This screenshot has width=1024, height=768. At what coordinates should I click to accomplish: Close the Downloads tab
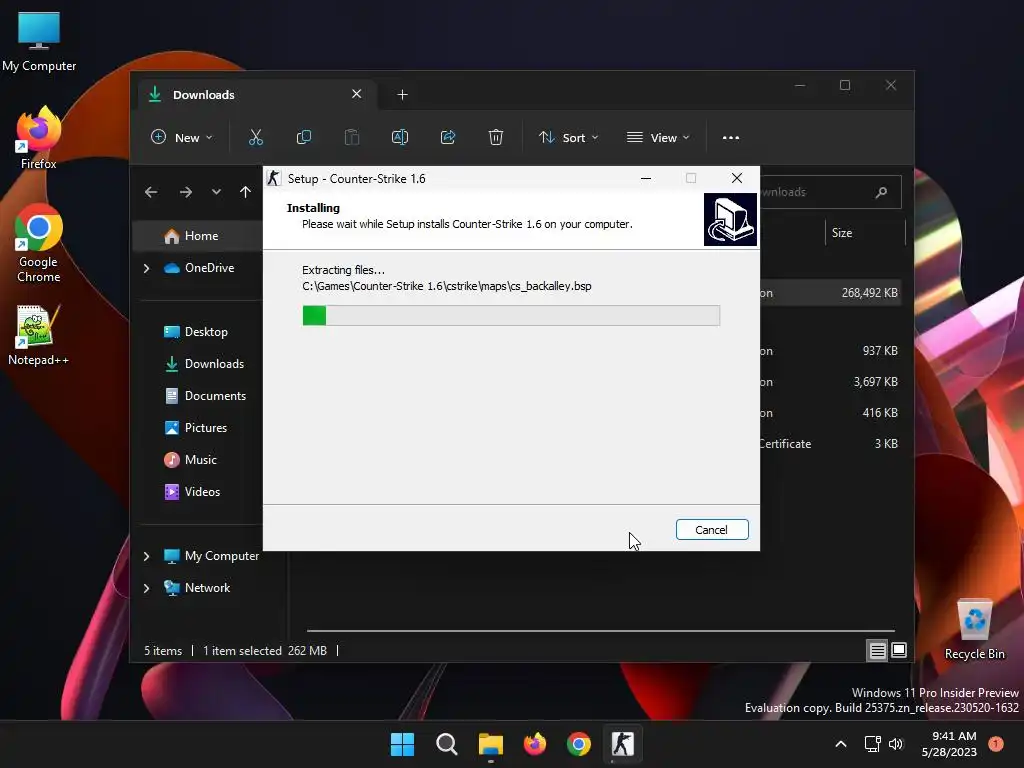357,94
